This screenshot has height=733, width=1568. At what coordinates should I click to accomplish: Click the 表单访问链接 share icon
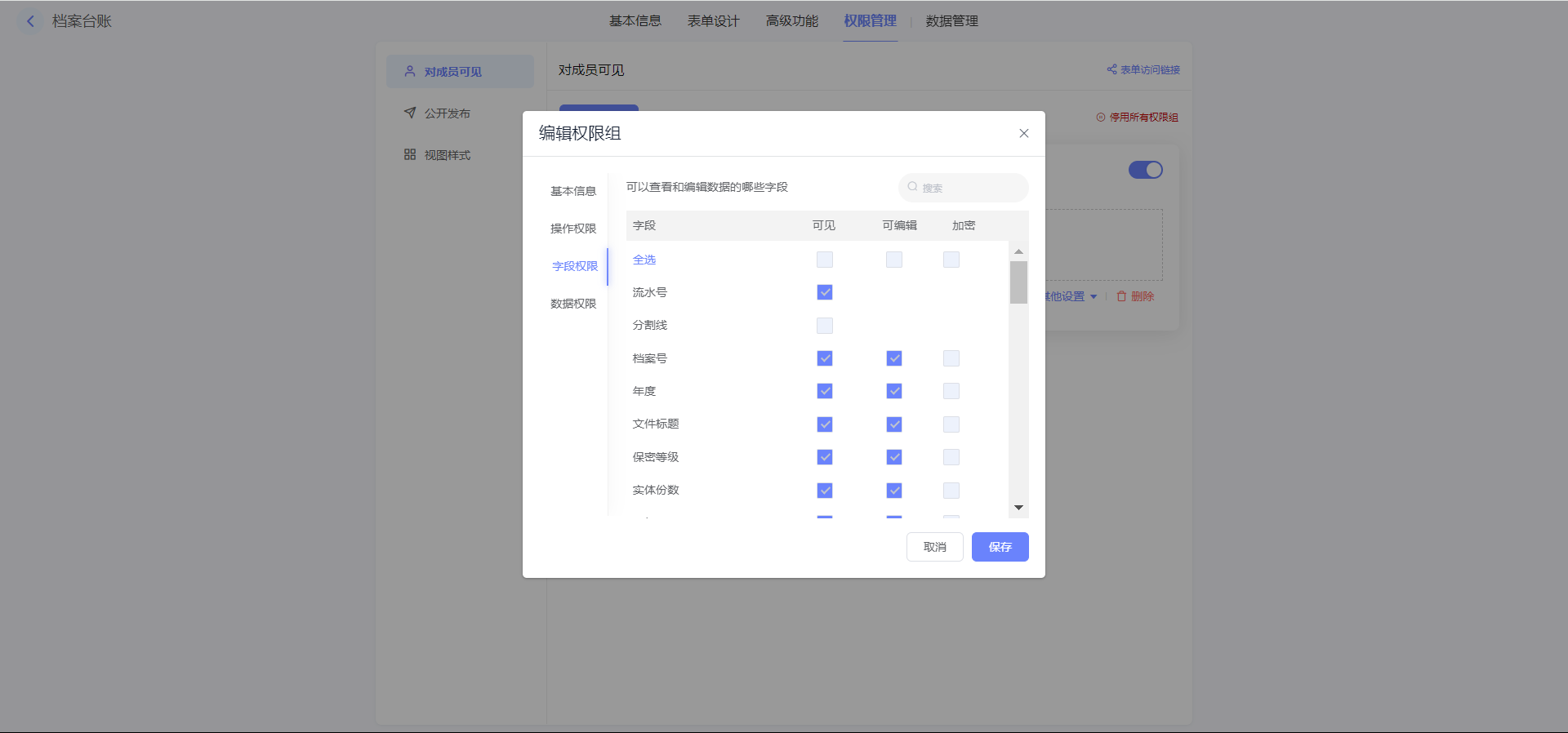coord(1111,69)
